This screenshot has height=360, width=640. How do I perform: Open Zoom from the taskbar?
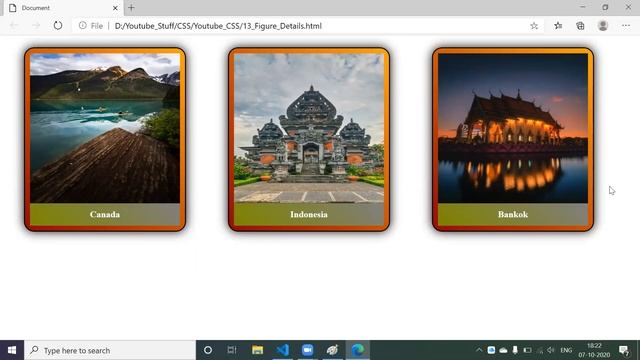(307, 350)
